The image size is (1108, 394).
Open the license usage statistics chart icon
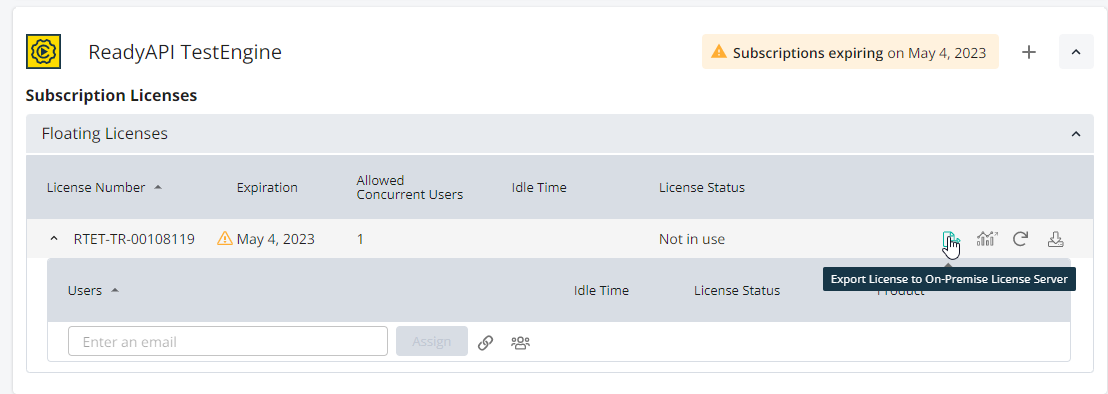click(x=986, y=239)
